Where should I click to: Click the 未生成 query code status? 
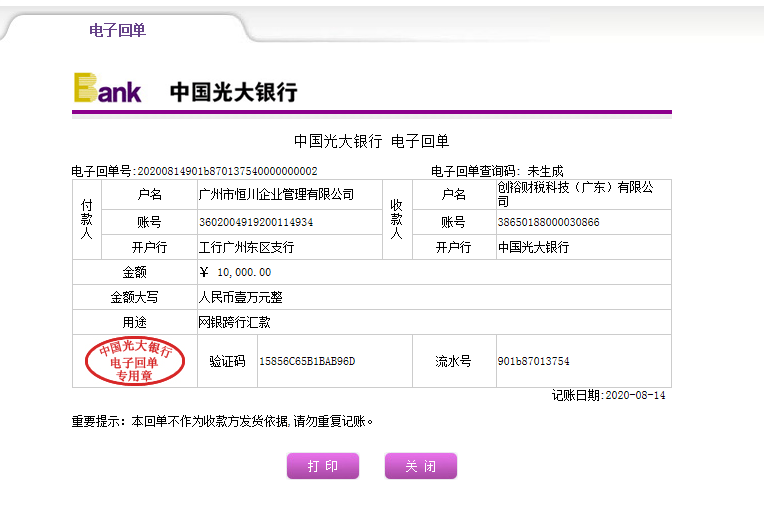click(x=545, y=171)
